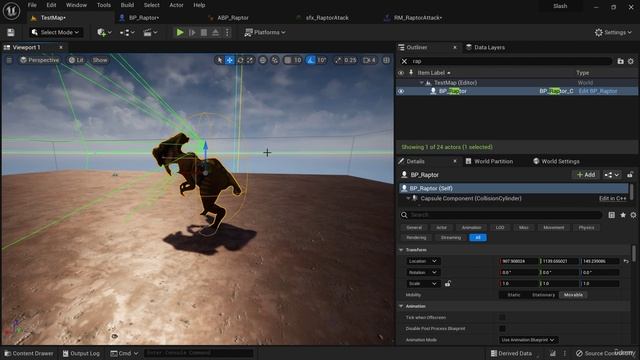640x360 pixels.
Task: Switch to the BP_Raptor tab
Action: click(x=144, y=18)
